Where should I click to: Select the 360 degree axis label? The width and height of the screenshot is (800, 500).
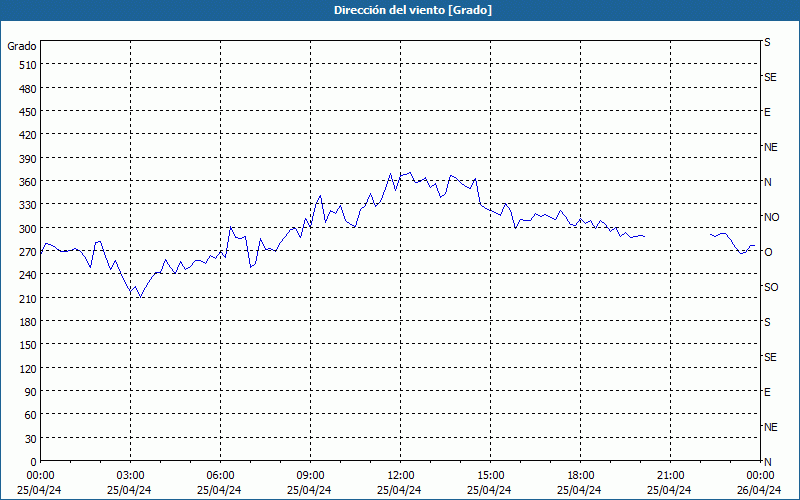(x=28, y=182)
